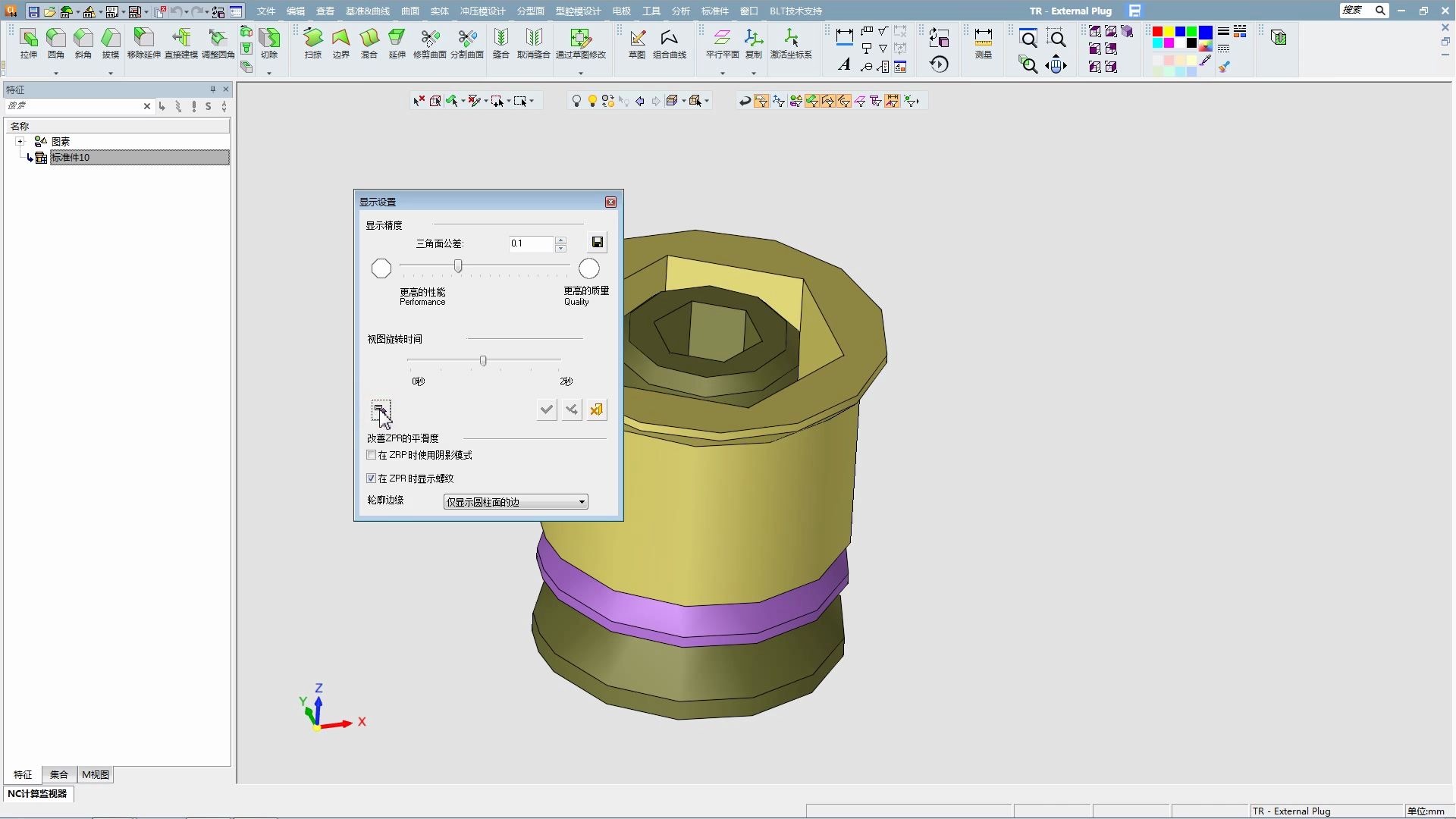Click the 三角面公差 value input field
1456x819 pixels.
coord(531,243)
